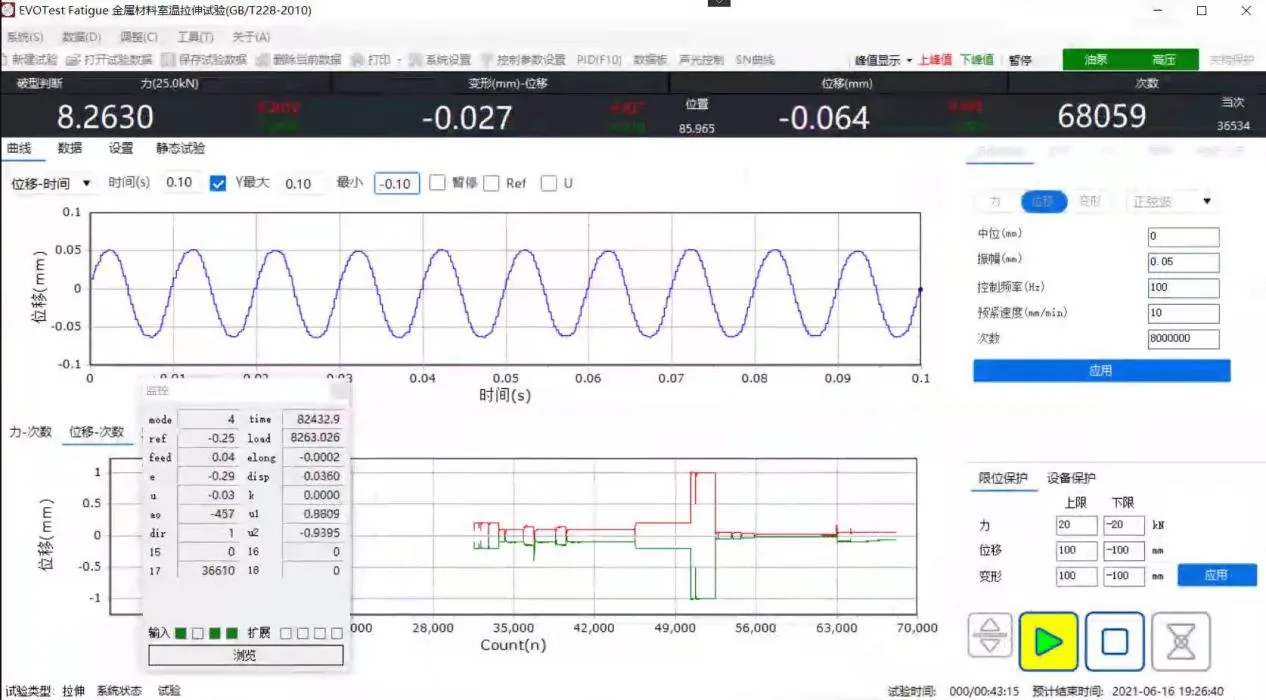
Task: Select the 变形 control mode toggle
Action: [x=1089, y=201]
